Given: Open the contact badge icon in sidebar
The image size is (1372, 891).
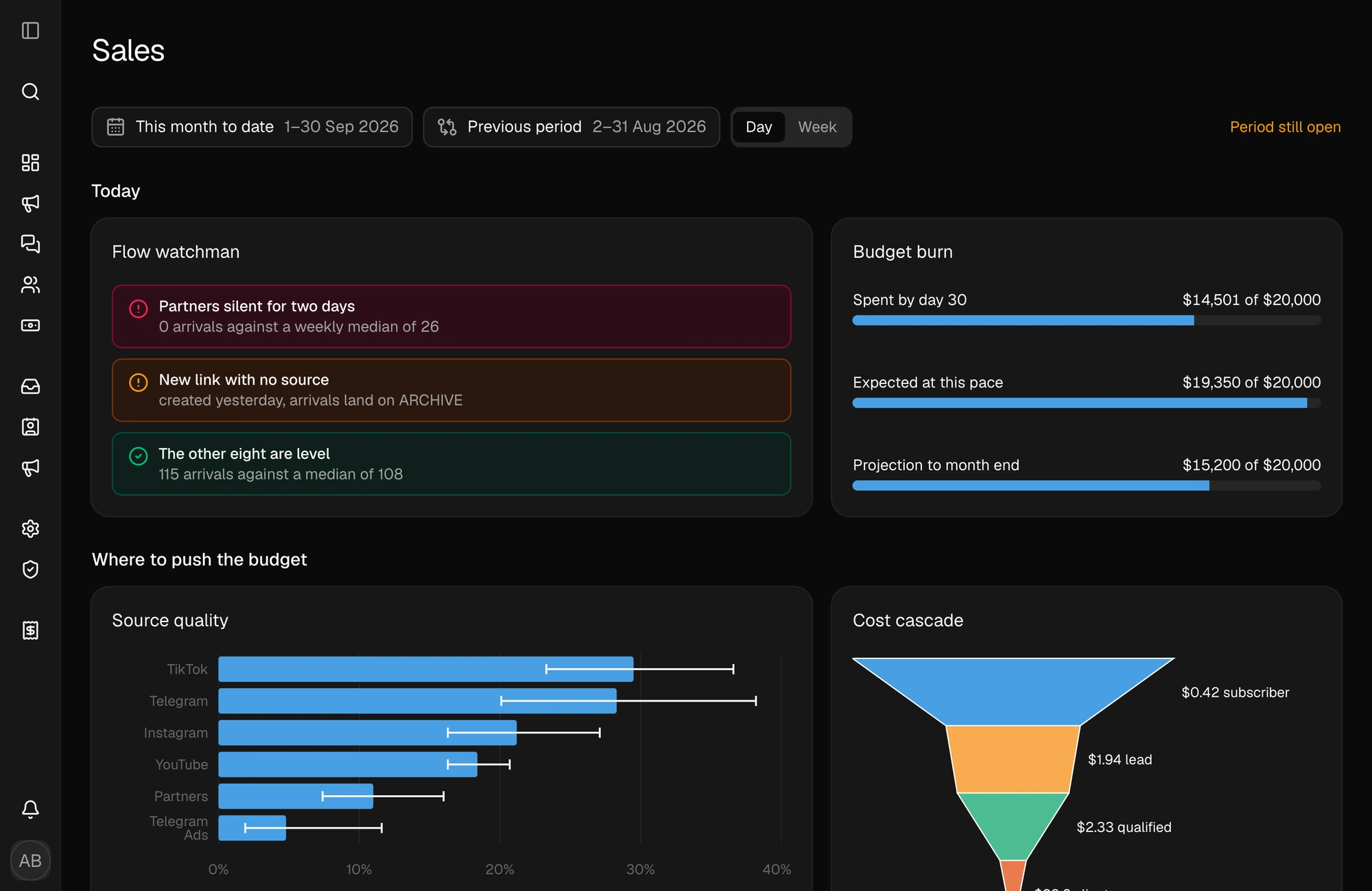Looking at the screenshot, I should click(30, 427).
